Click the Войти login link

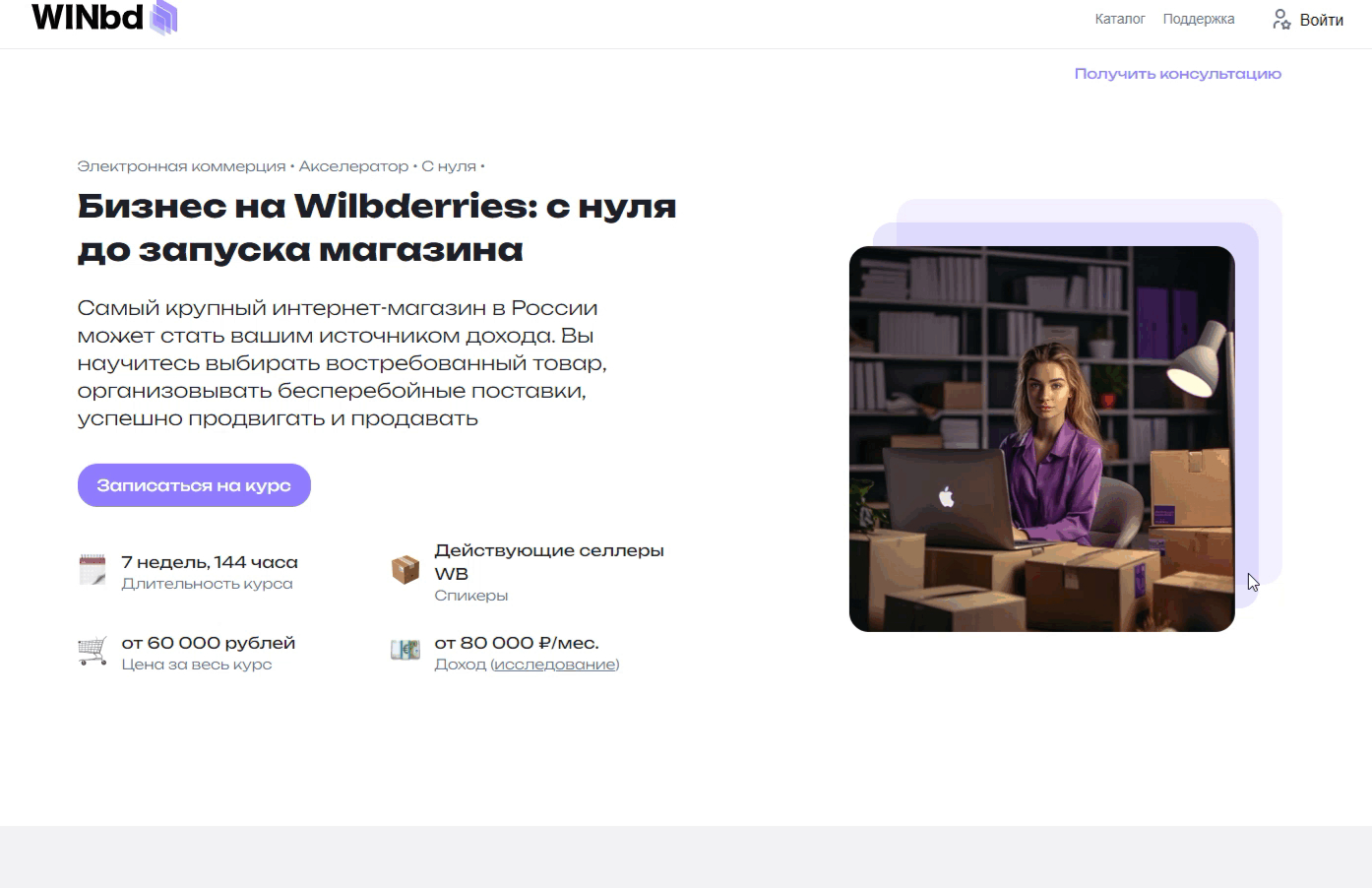[x=1322, y=20]
